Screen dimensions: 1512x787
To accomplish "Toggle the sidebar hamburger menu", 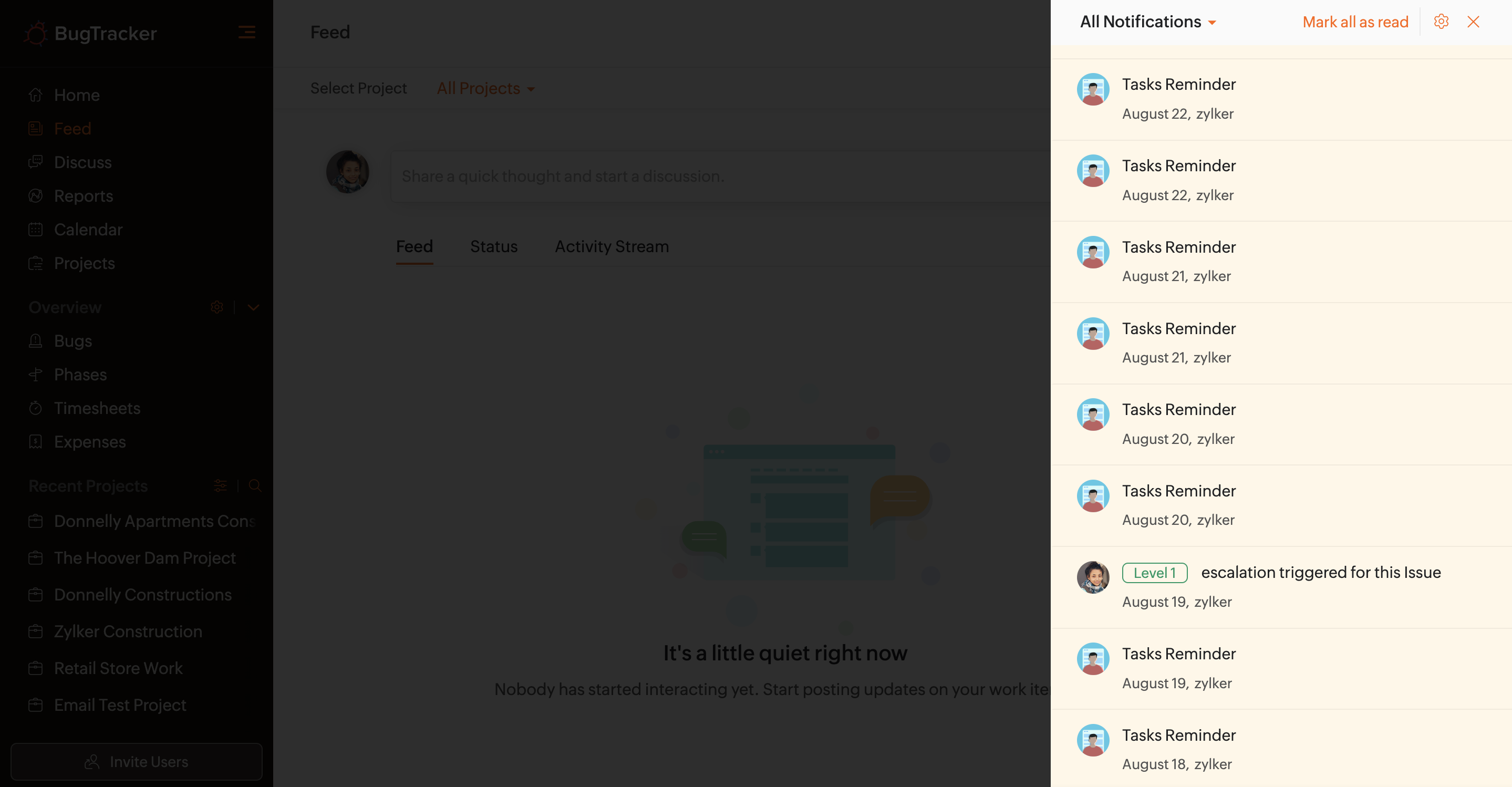I will 246,32.
